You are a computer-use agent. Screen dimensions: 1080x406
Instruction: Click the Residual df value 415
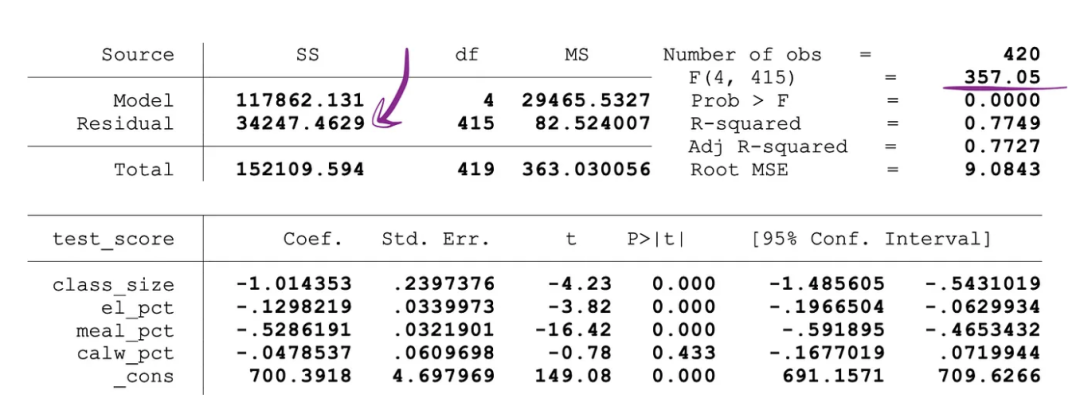click(x=476, y=124)
